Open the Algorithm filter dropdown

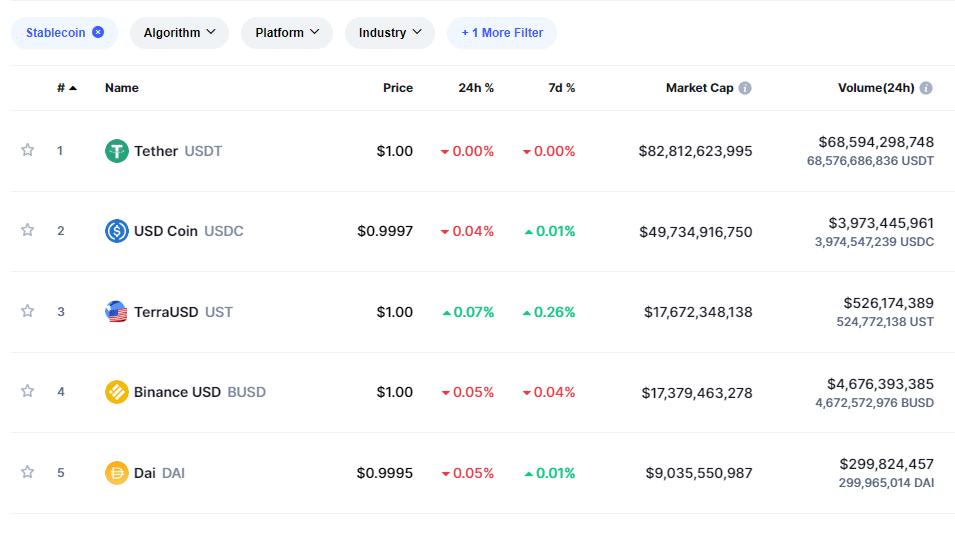pyautogui.click(x=179, y=33)
